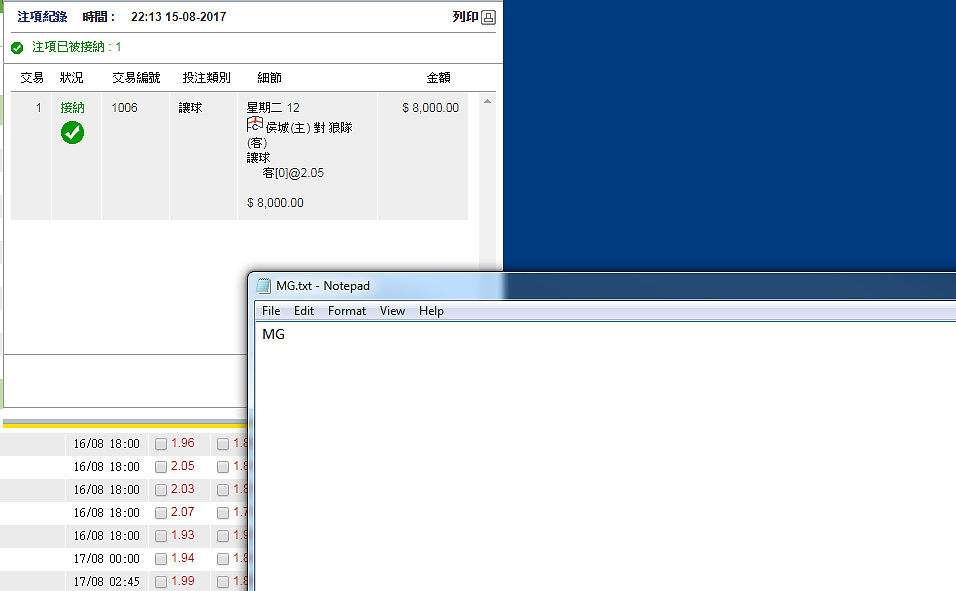Click the MG.txt - Notepad title bar
The image size is (956, 591).
(x=604, y=285)
